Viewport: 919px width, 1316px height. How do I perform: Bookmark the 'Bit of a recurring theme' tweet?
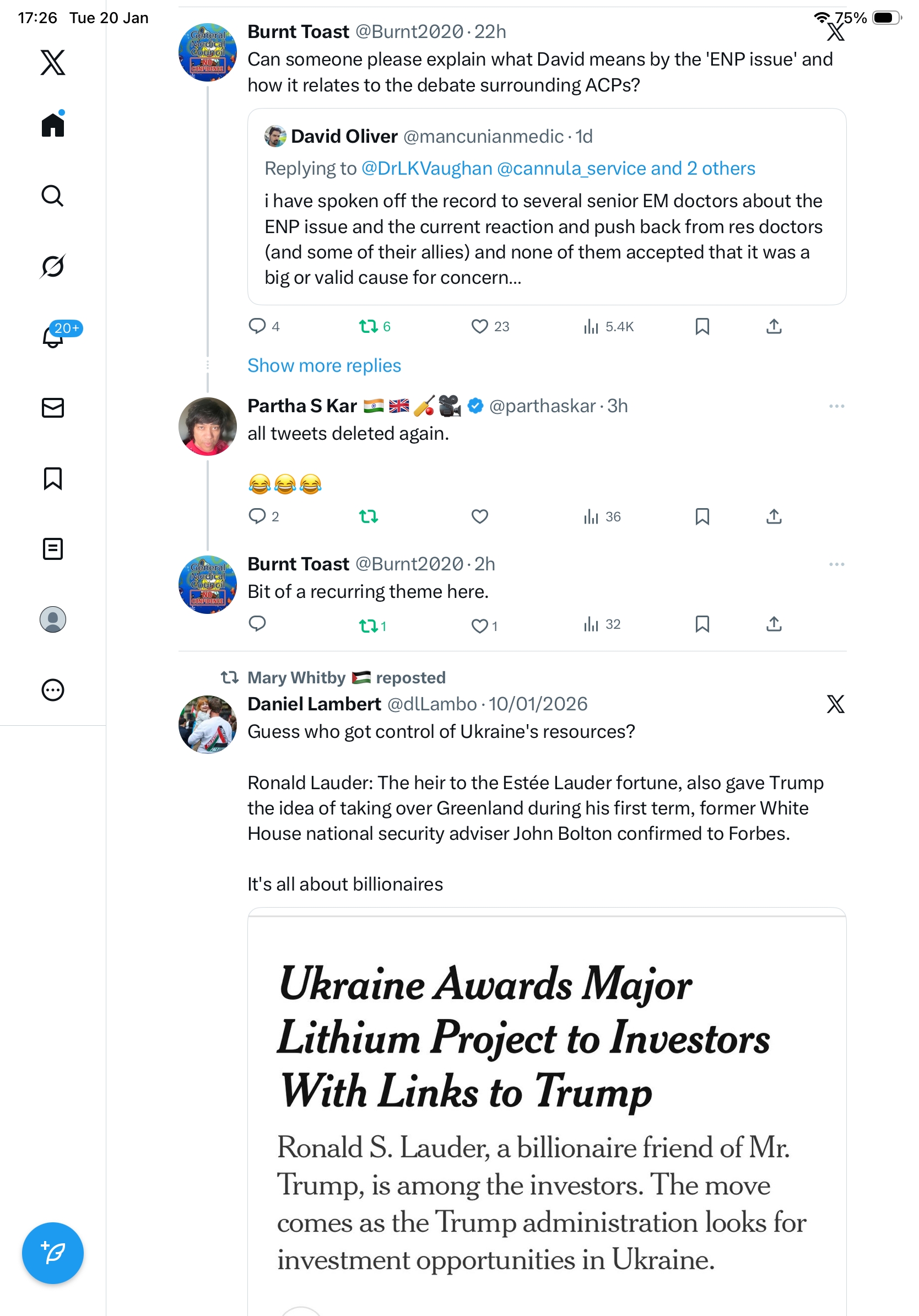[702, 624]
